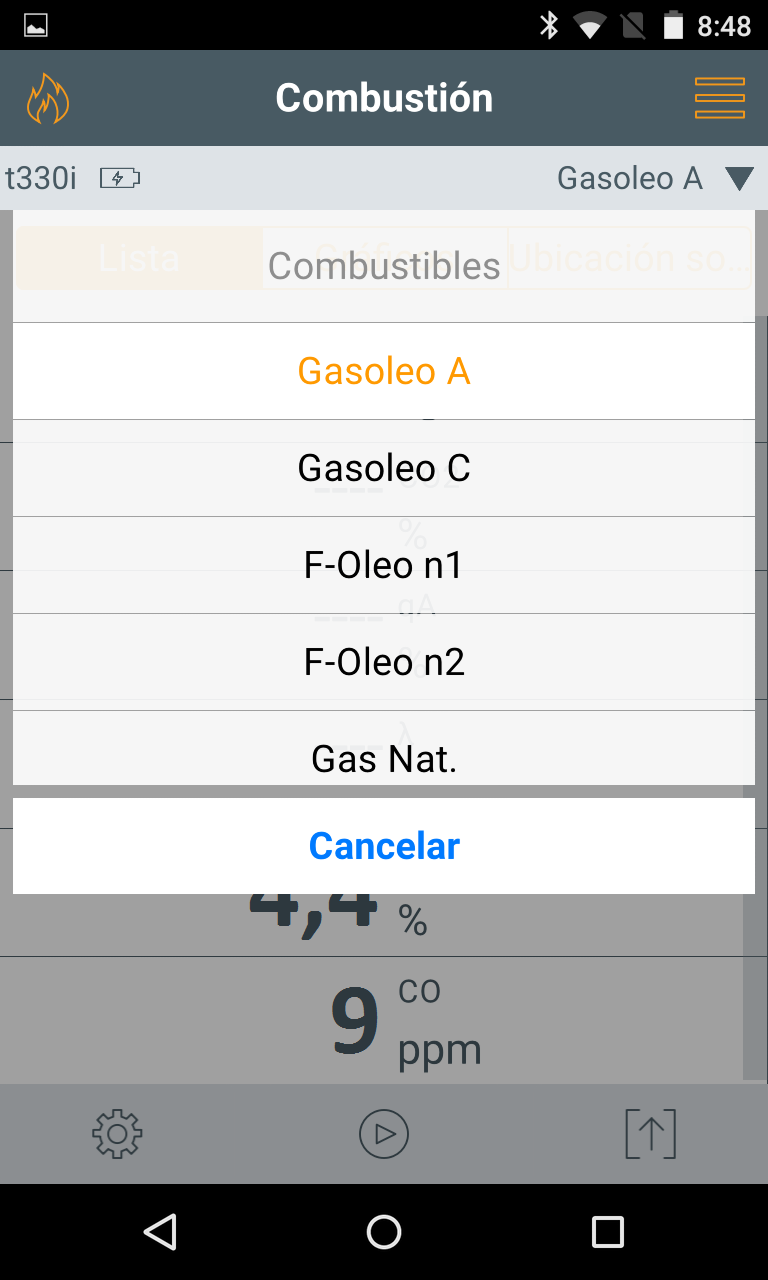Expand the Gasoleo A fuel dropdown arrow
The width and height of the screenshot is (768, 1280).
pyautogui.click(x=739, y=179)
